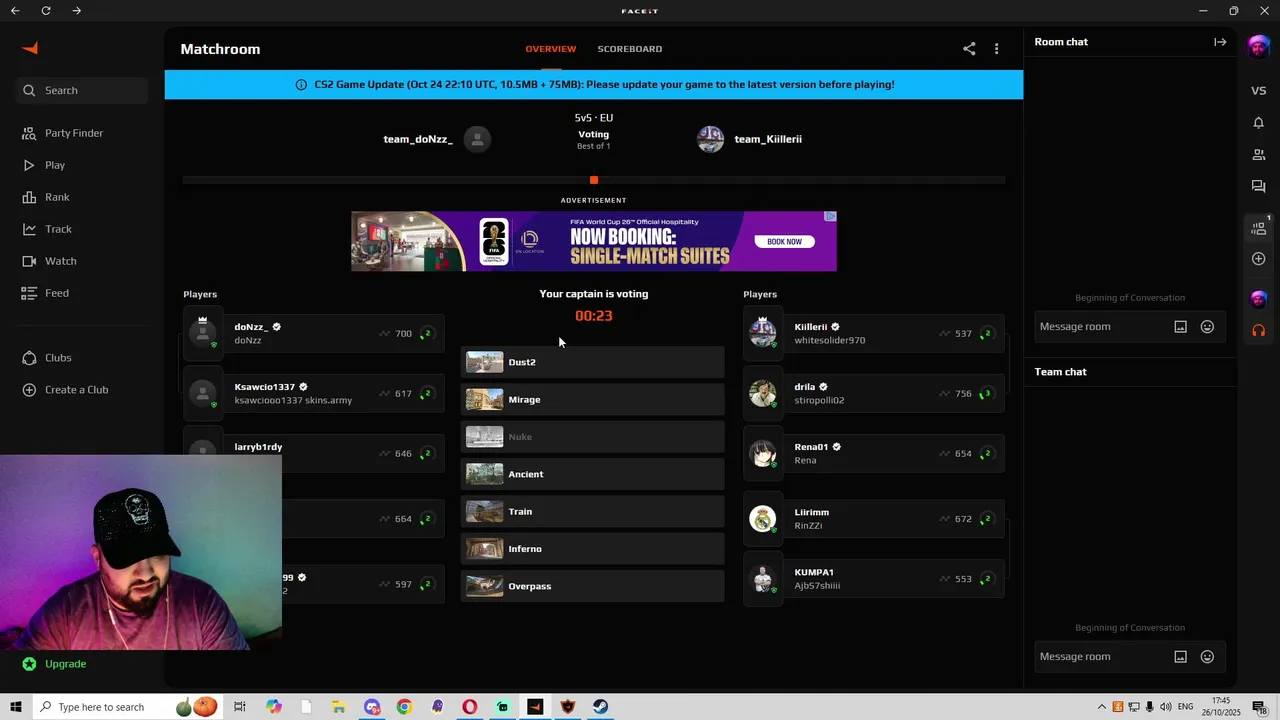Click the VS icon in right rail

1259,91
